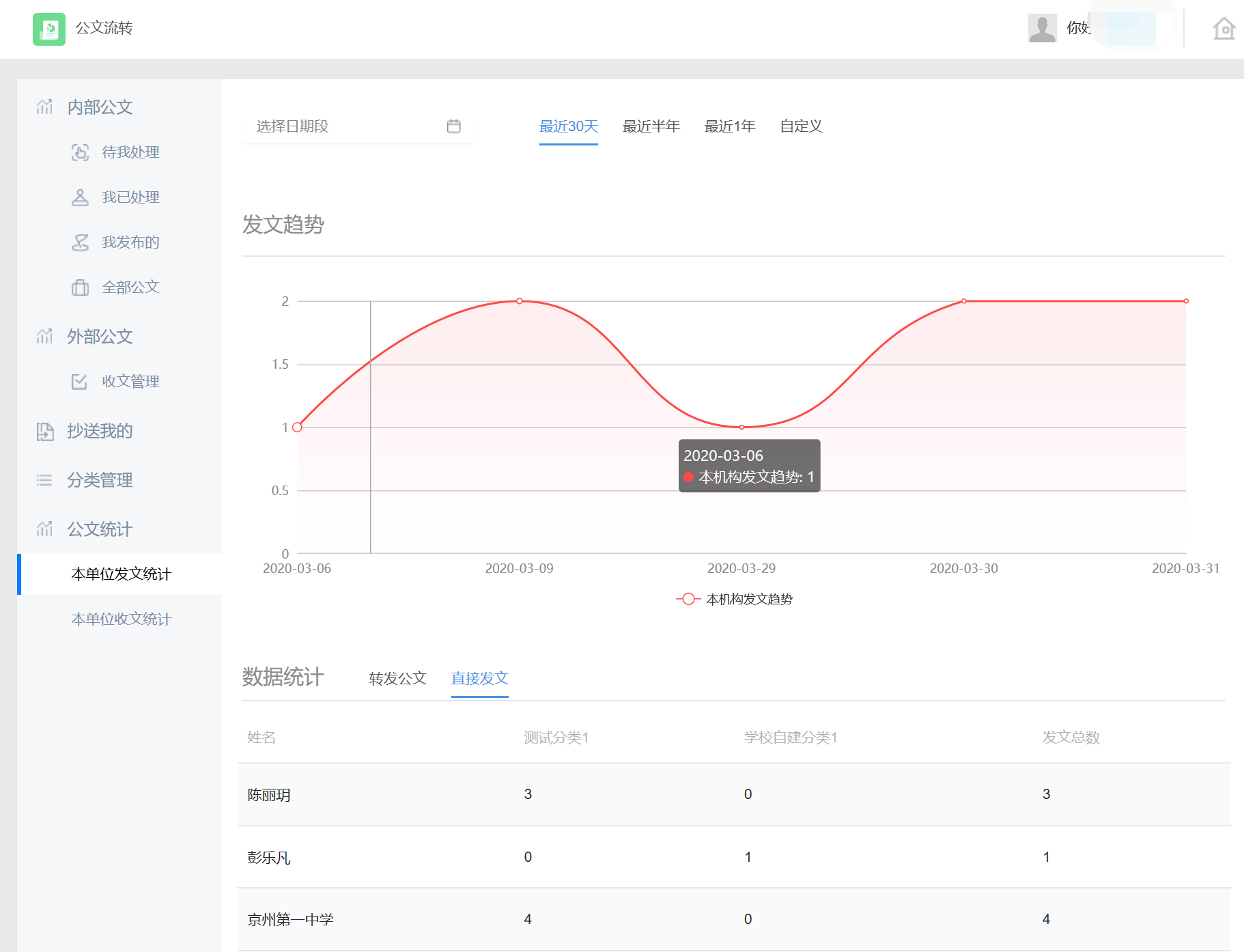Click the 我已处理 person icon
Viewport: 1244px width, 952px height.
(x=80, y=197)
